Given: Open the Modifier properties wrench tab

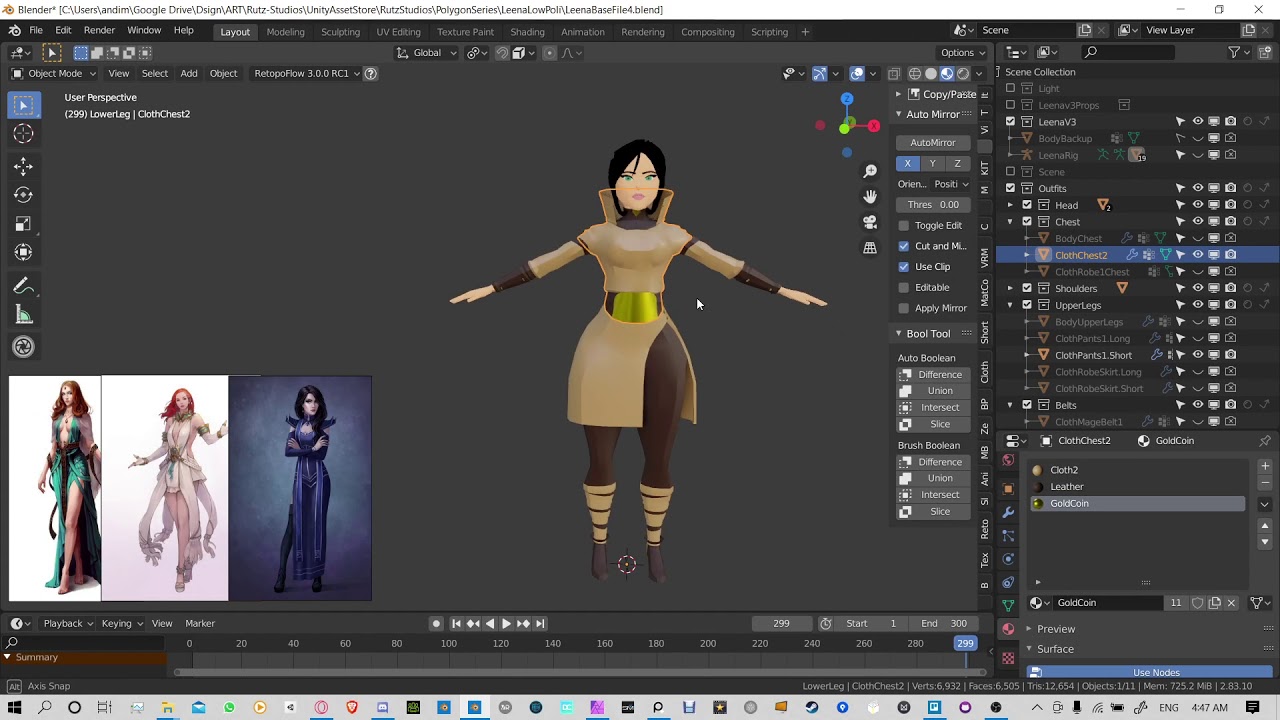Looking at the screenshot, I should pos(1008,512).
